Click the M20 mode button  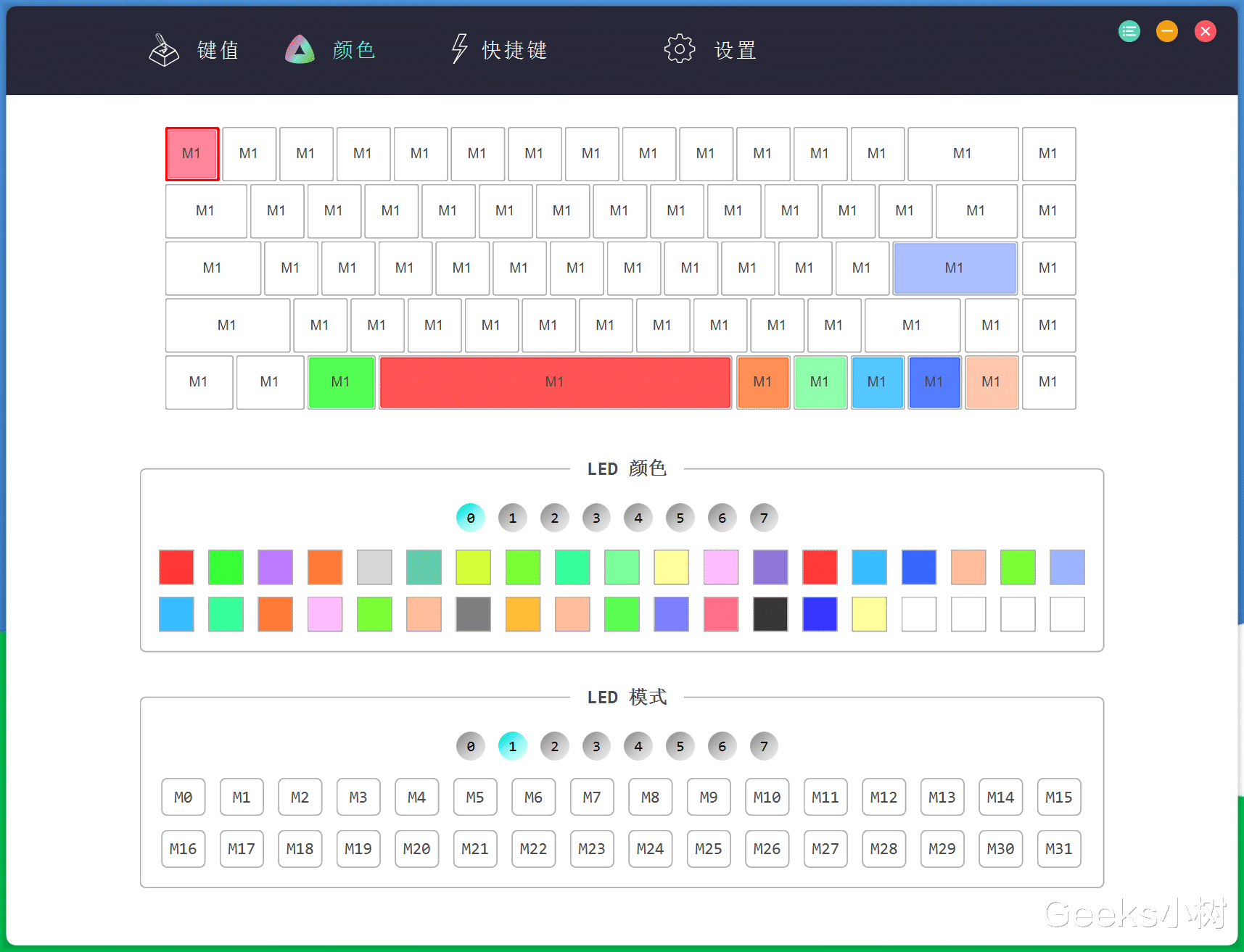point(416,849)
